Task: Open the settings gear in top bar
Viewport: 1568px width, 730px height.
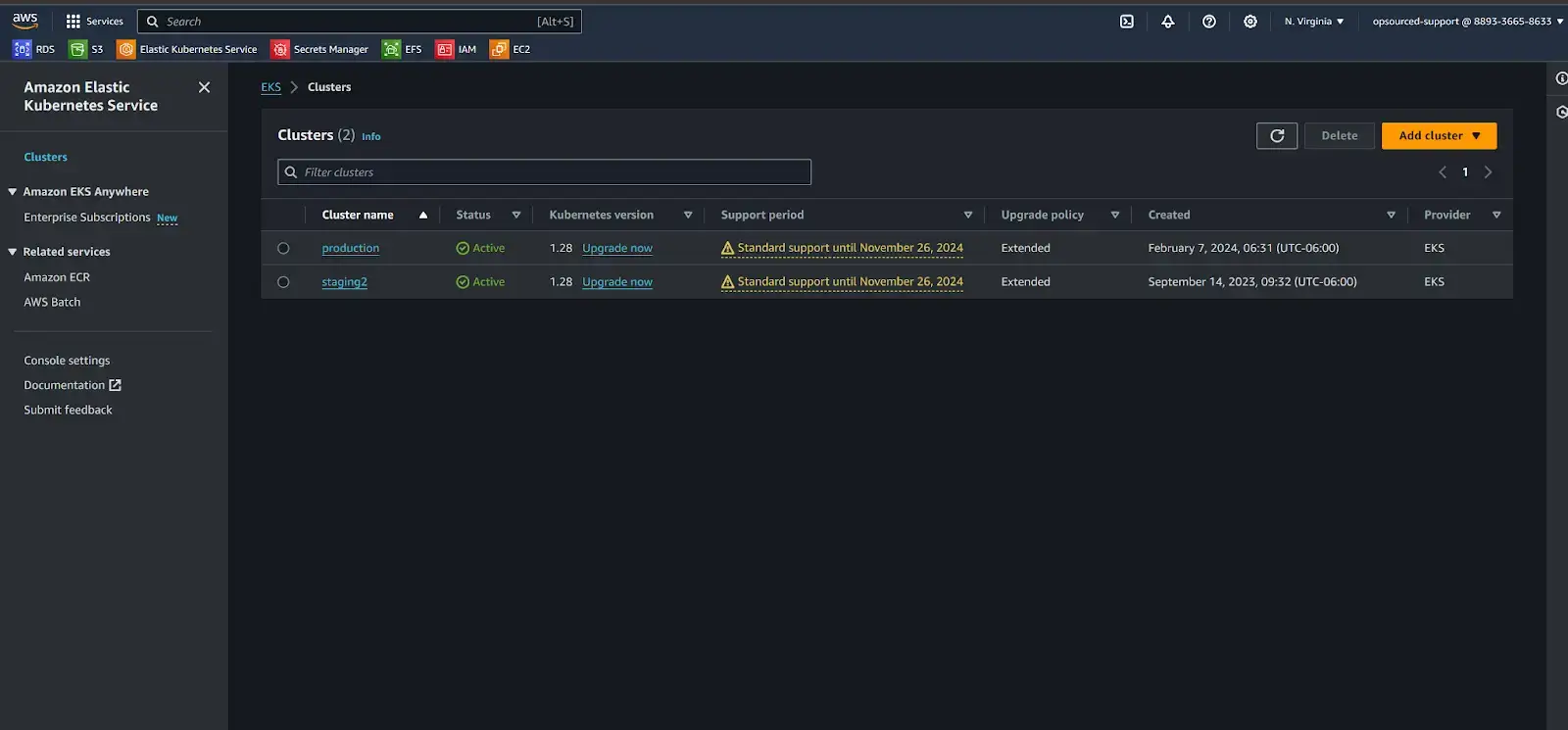Action: tap(1250, 22)
